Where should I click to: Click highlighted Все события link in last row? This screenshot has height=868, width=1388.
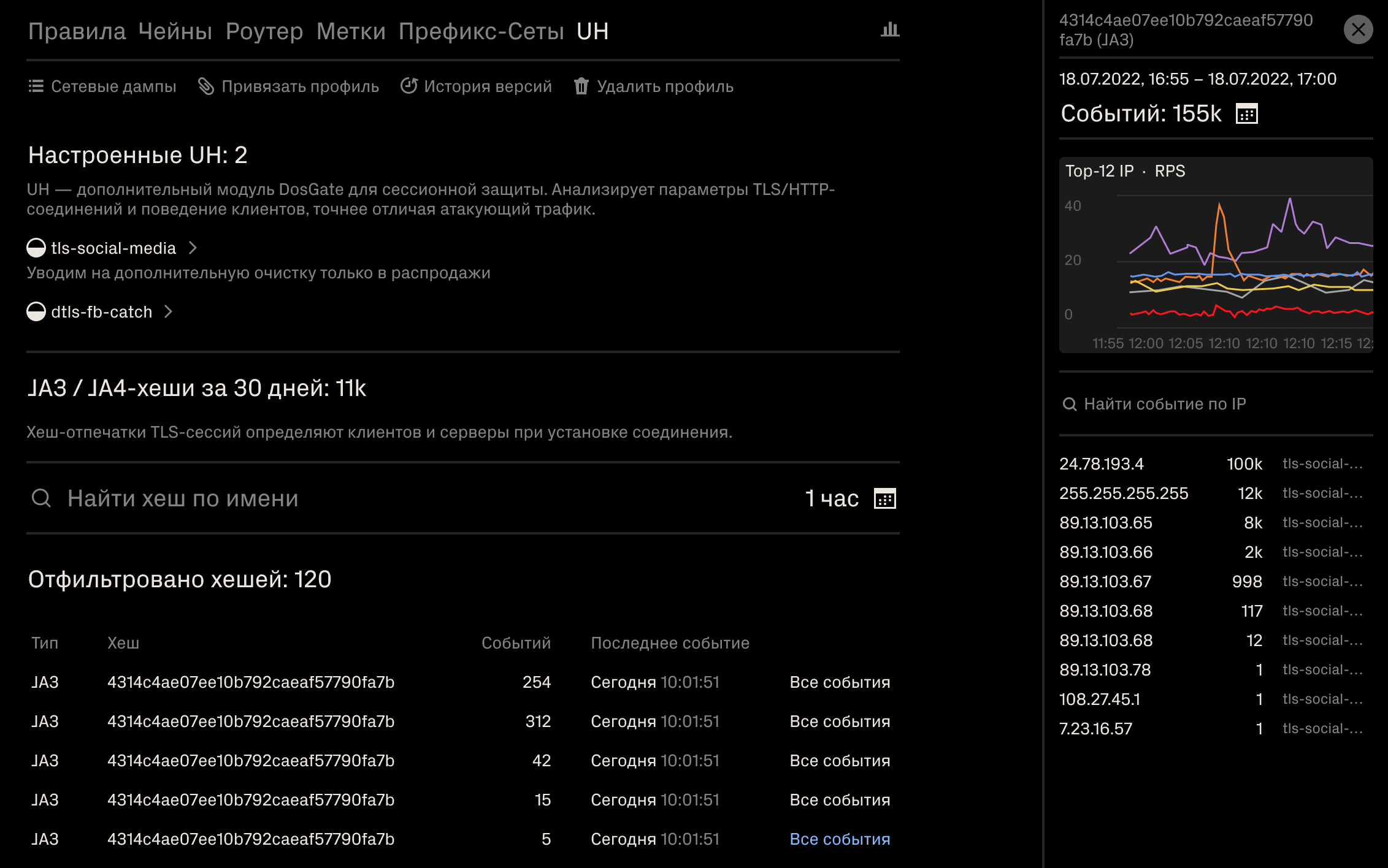(x=839, y=839)
